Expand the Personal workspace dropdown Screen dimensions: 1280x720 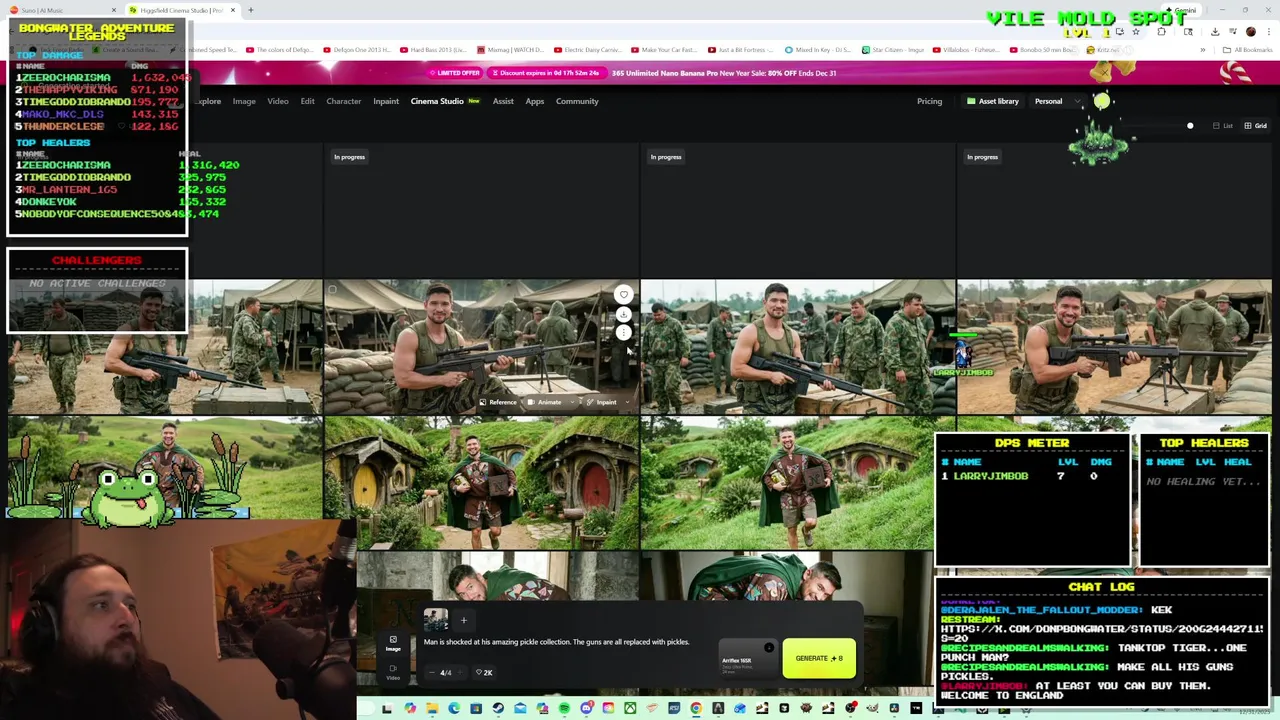tap(1058, 101)
